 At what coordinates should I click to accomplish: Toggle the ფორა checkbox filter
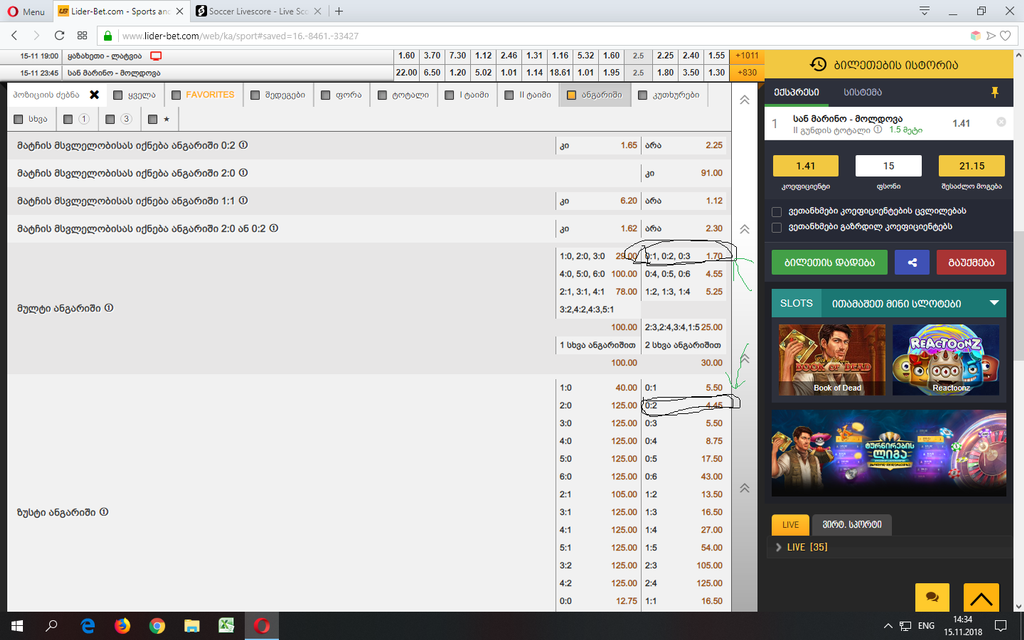325,95
